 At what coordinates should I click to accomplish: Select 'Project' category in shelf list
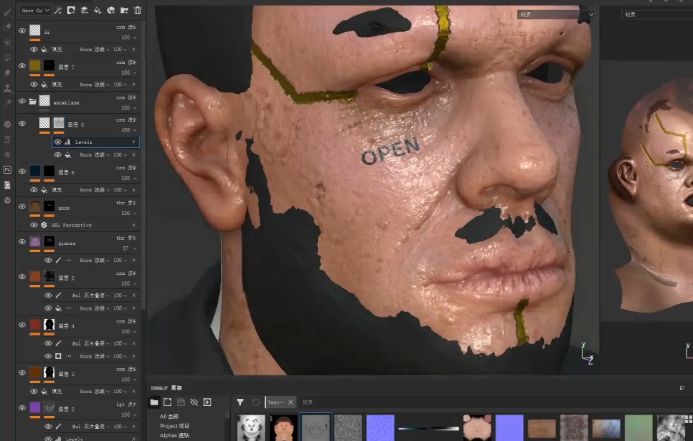(174, 426)
